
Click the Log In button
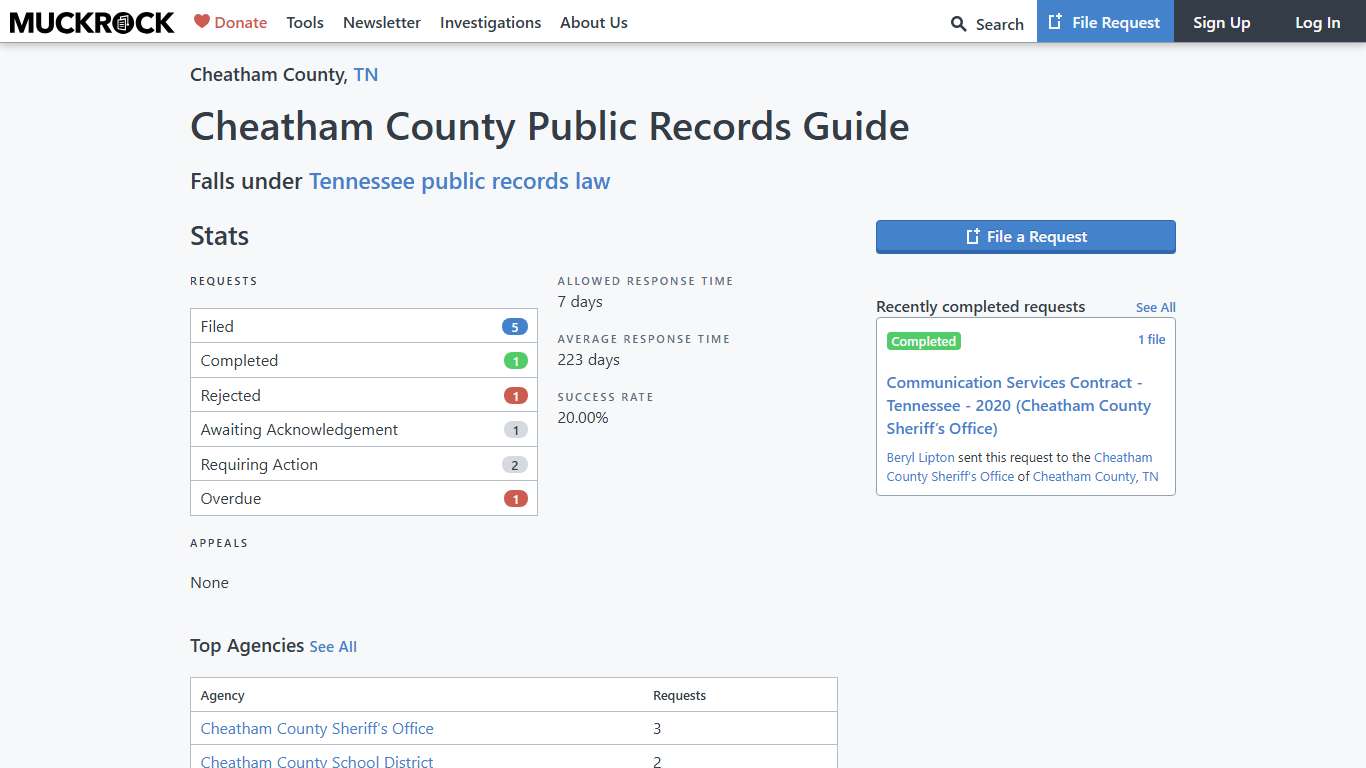(x=1318, y=21)
